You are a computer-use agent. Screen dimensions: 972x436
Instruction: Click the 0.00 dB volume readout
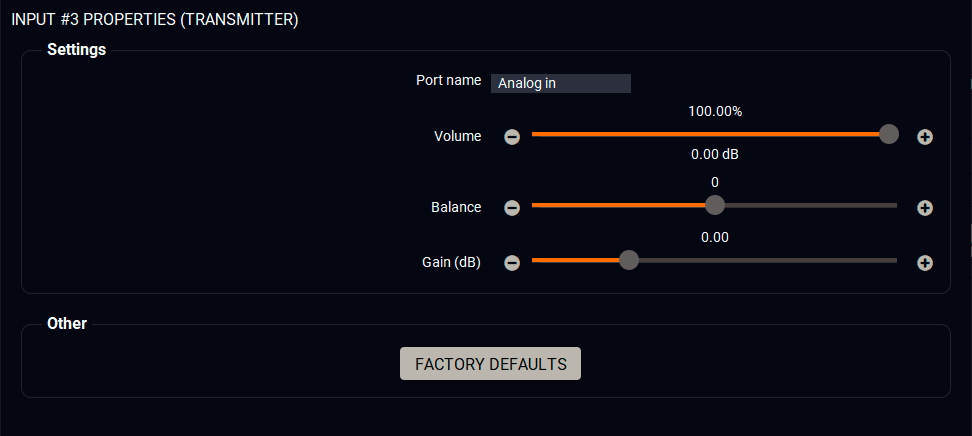point(715,155)
